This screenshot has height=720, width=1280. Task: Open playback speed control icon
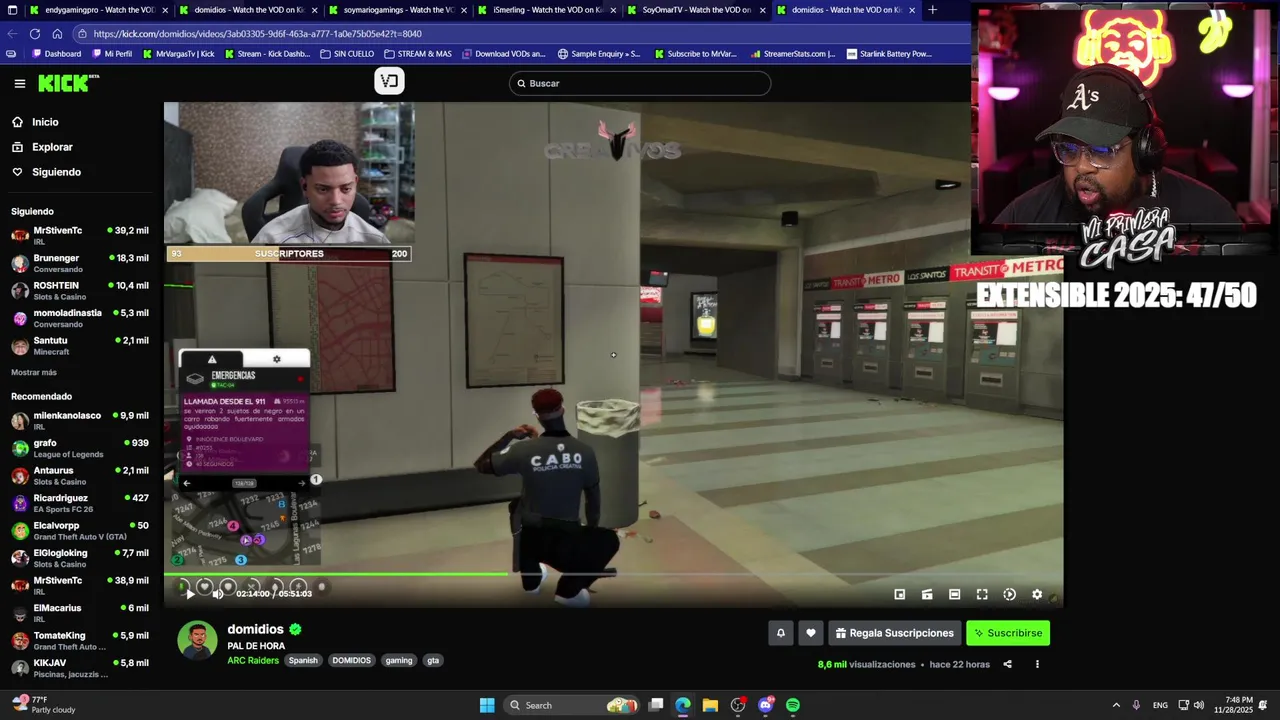[1010, 594]
